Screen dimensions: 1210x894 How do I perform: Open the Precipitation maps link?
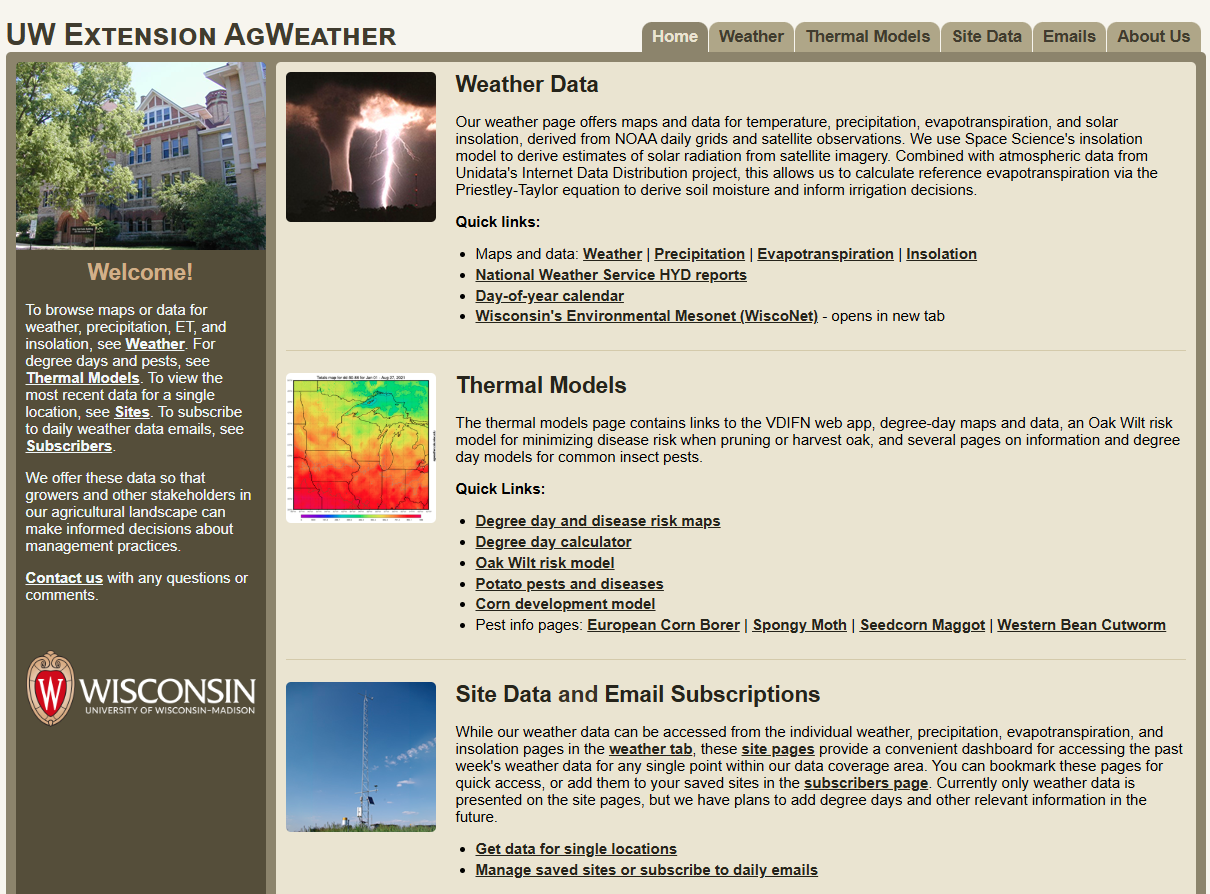point(699,254)
